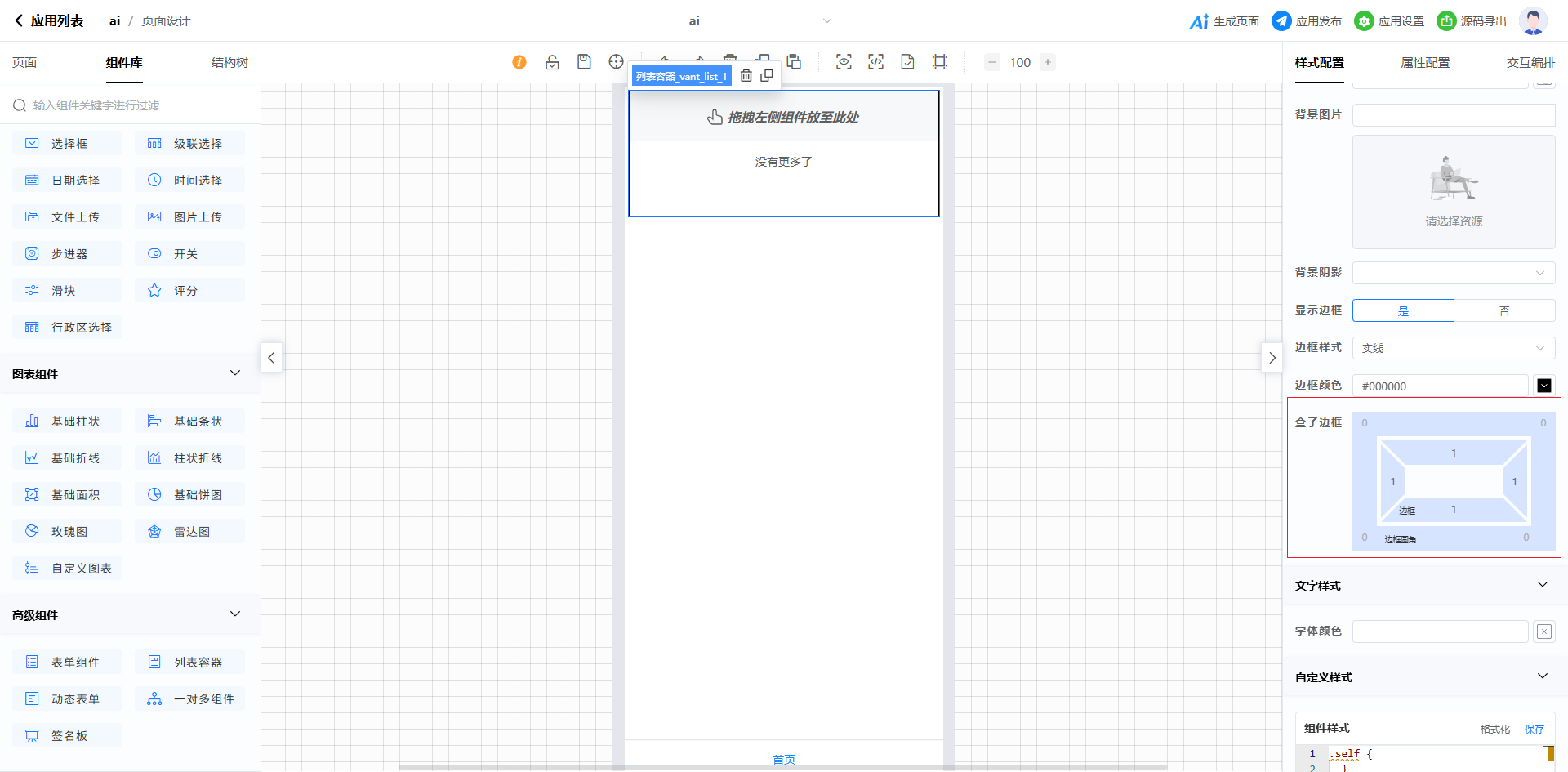Image resolution: width=1568 pixels, height=772 pixels.
Task: Set 显示边框 to 是
Action: coord(1403,310)
